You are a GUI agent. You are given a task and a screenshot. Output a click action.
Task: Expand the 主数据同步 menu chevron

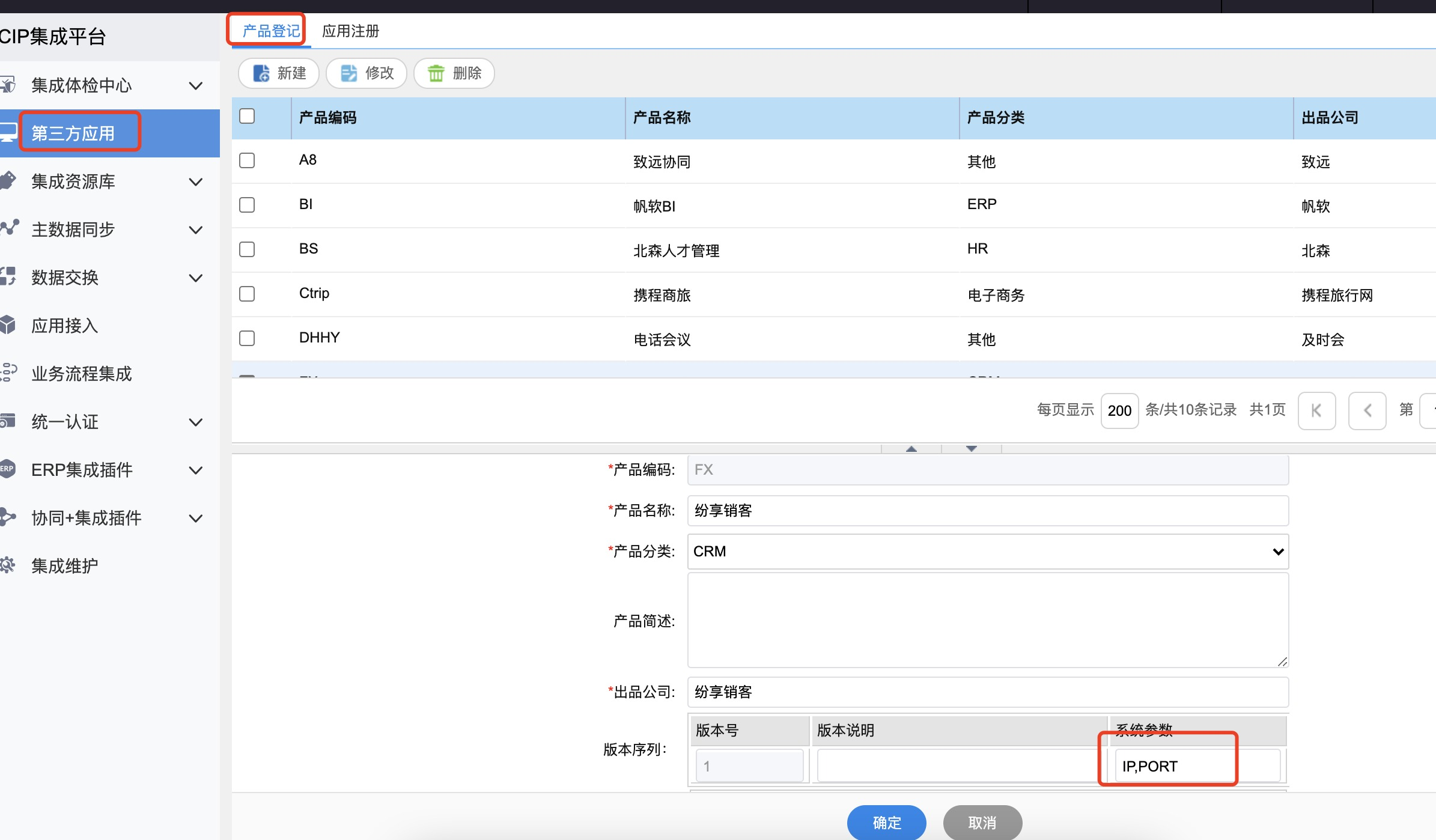click(195, 230)
